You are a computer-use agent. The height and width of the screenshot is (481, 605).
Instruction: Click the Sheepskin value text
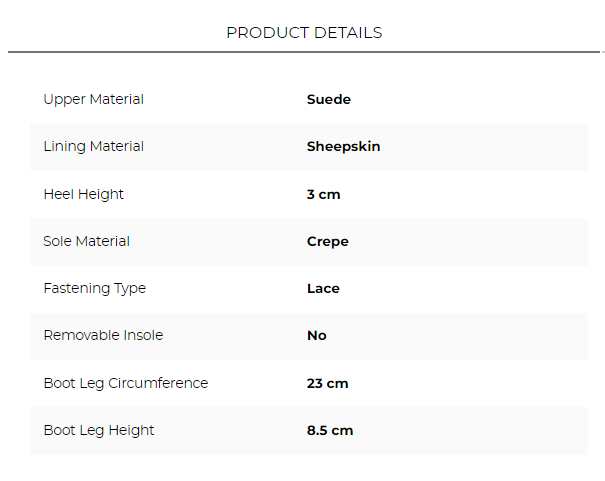click(343, 146)
